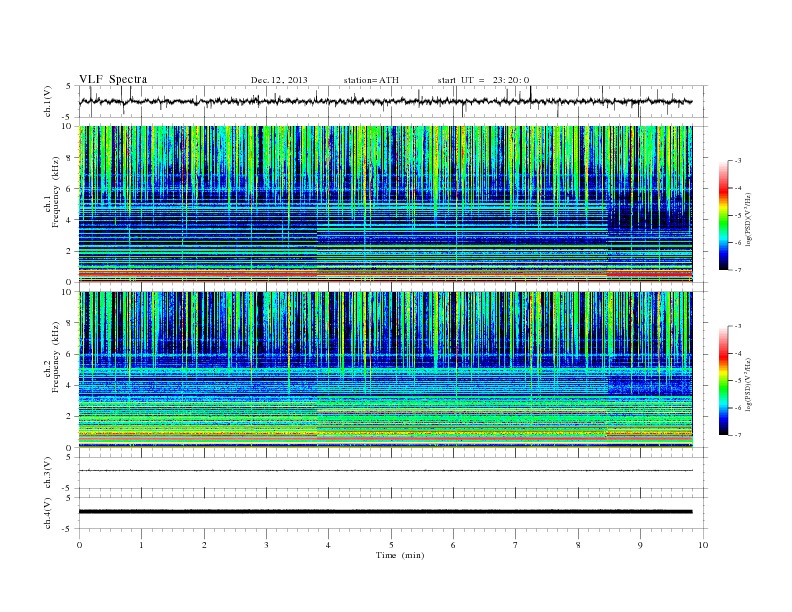Click the '-3' value on ch.1 colorbar
This screenshot has height=612, width=792.
point(738,161)
